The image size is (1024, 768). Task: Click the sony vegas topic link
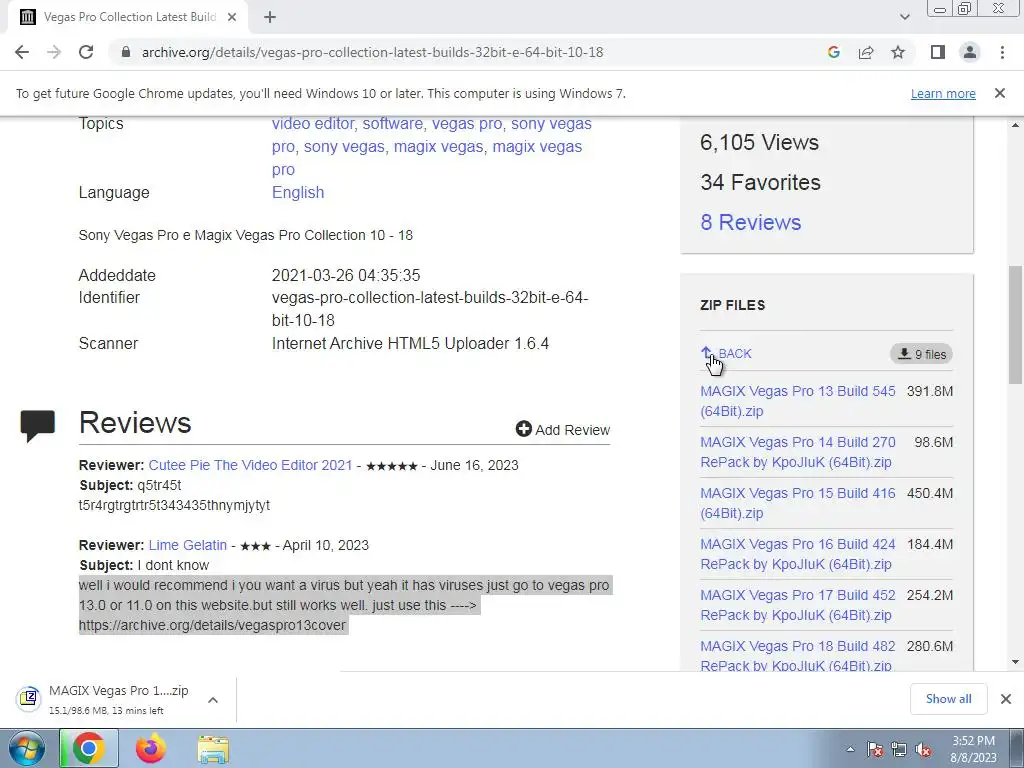pos(344,146)
